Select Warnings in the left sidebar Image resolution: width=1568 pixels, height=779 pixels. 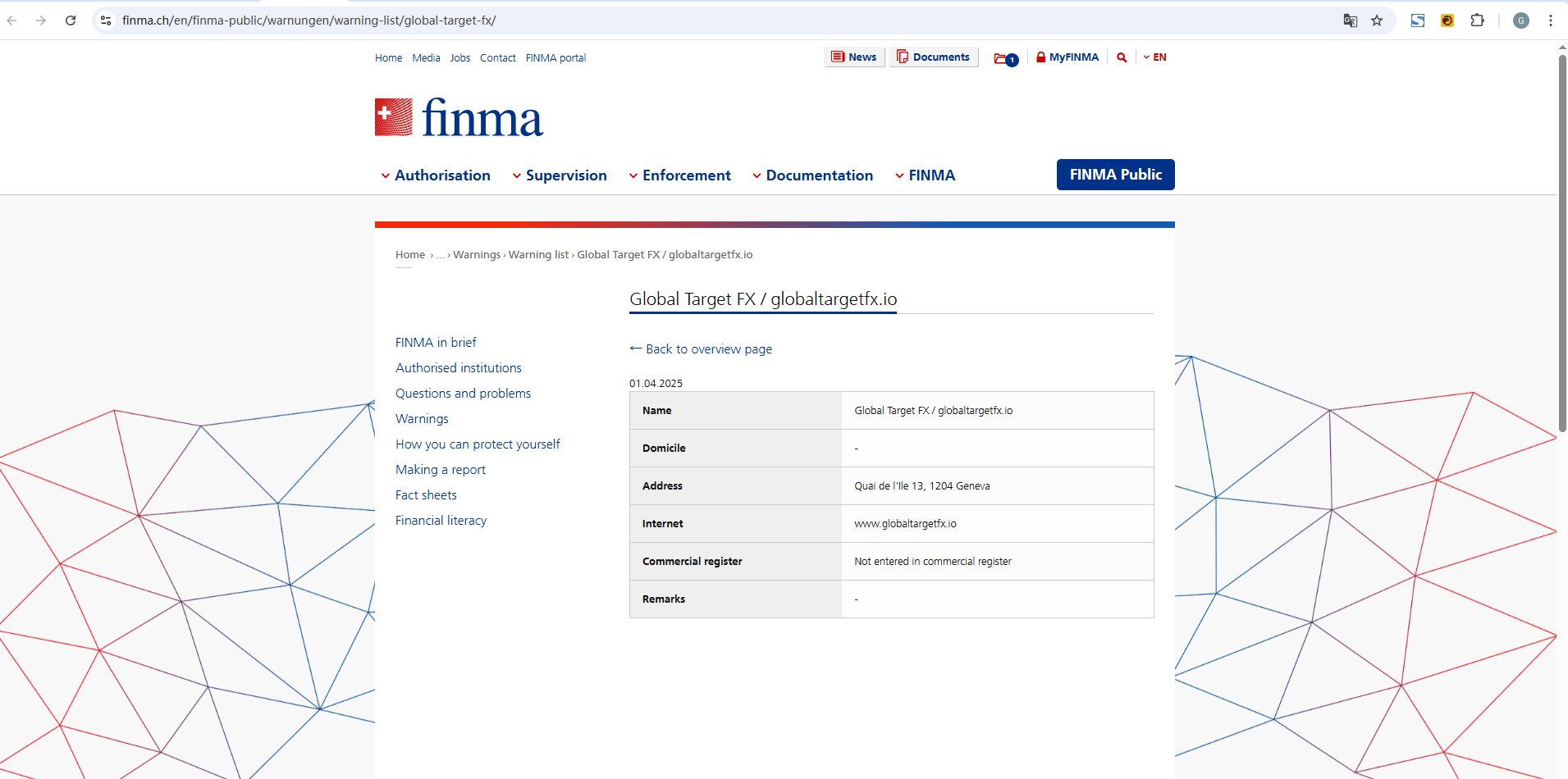pos(422,419)
